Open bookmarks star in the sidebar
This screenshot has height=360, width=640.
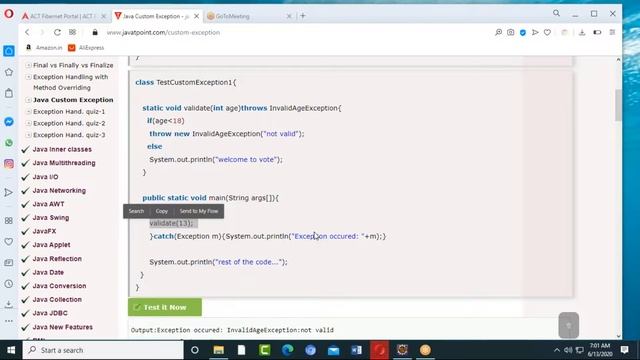click(9, 72)
